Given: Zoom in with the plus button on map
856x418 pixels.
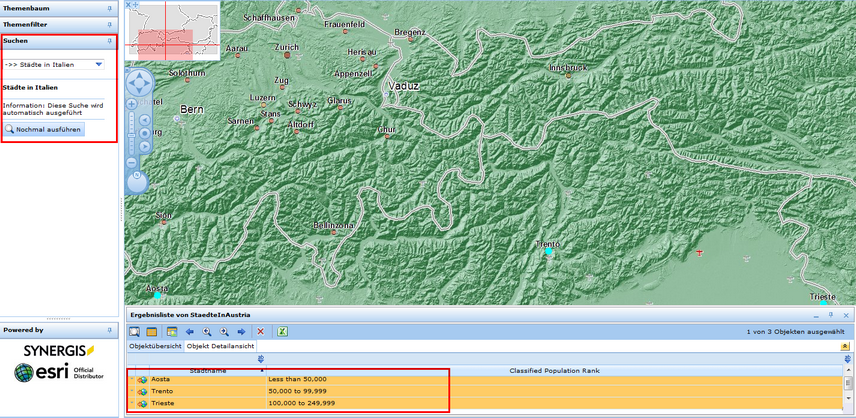Looking at the screenshot, I should (x=132, y=103).
